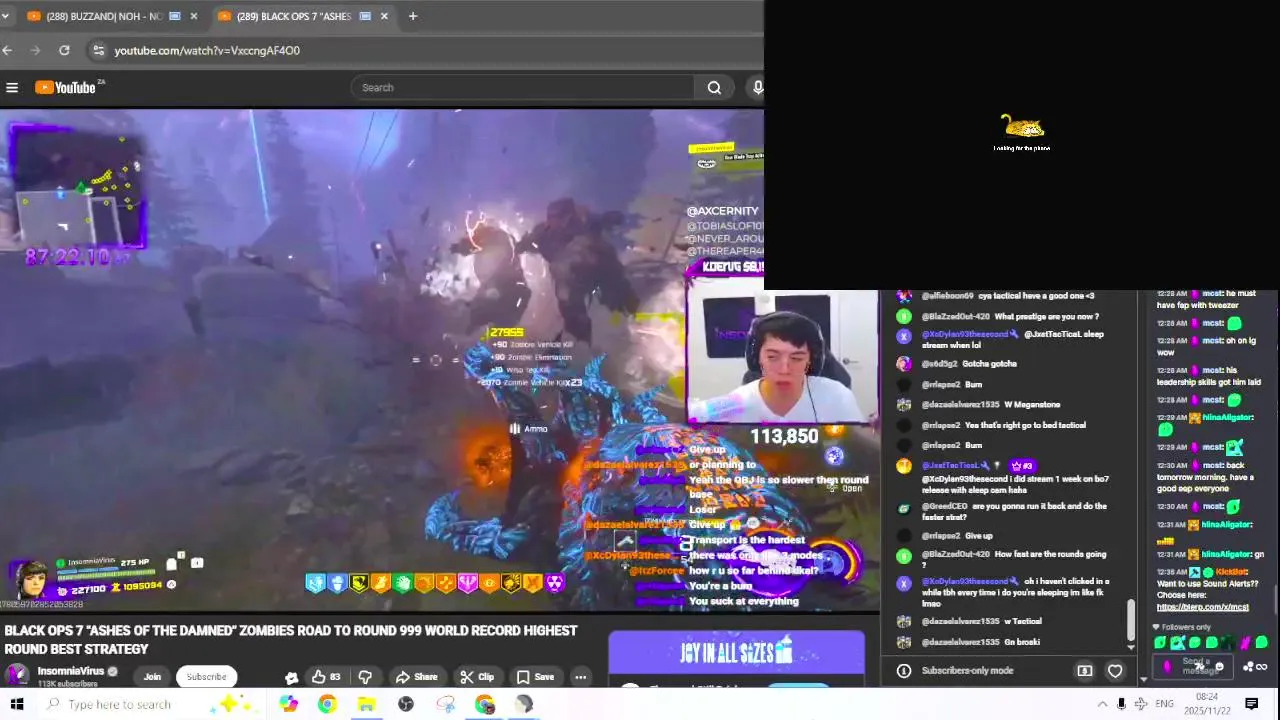The width and height of the screenshot is (1280, 720).
Task: Click the Followers only label
Action: click(1187, 627)
